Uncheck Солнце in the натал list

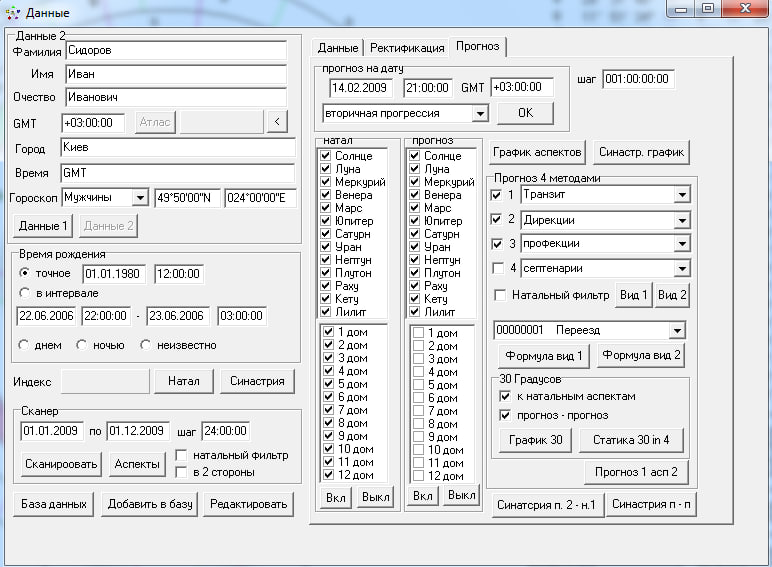[x=327, y=157]
